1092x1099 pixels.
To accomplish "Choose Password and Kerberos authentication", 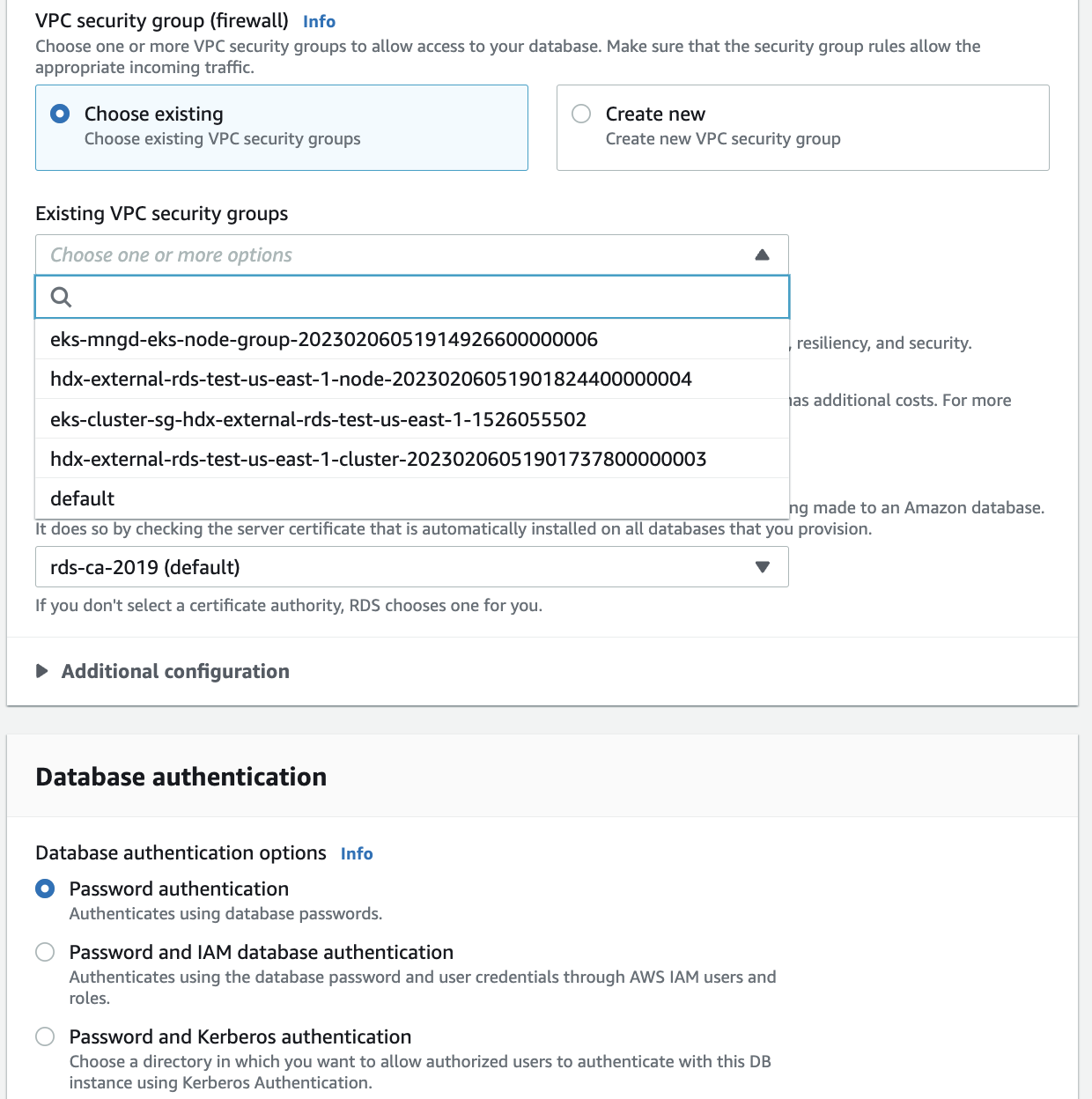I will click(45, 1037).
